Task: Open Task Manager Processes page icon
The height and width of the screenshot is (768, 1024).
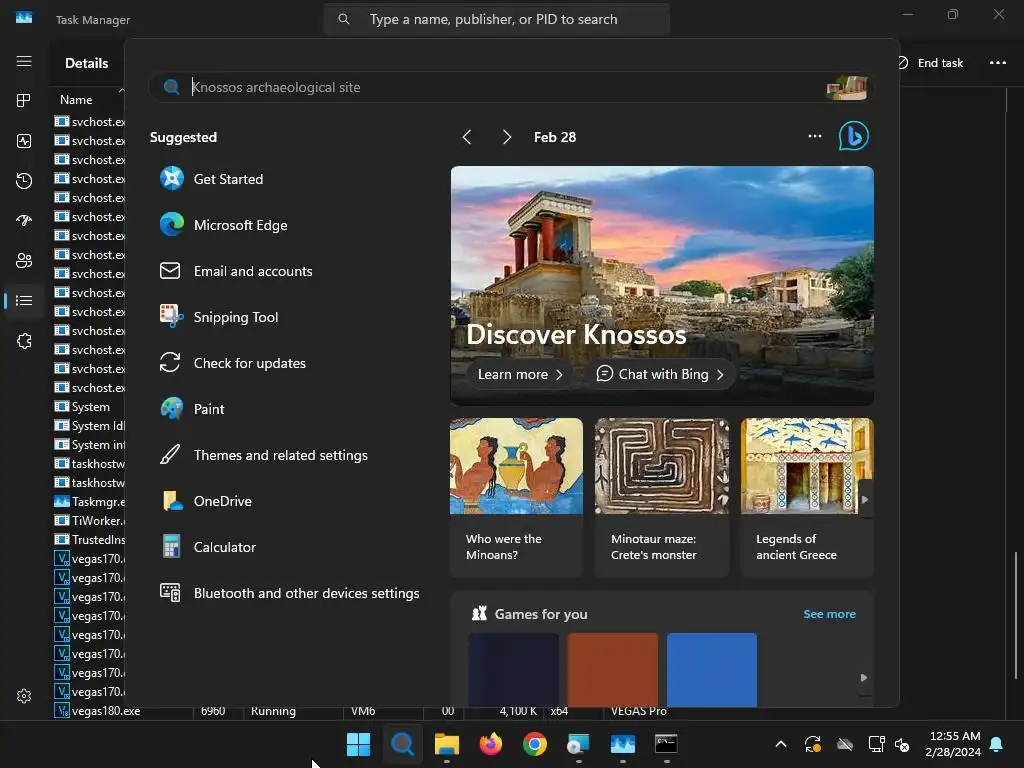Action: 24,101
